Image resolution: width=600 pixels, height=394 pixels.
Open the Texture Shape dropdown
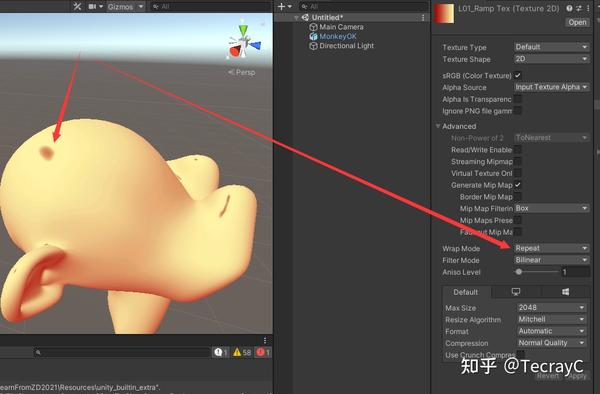tap(551, 59)
